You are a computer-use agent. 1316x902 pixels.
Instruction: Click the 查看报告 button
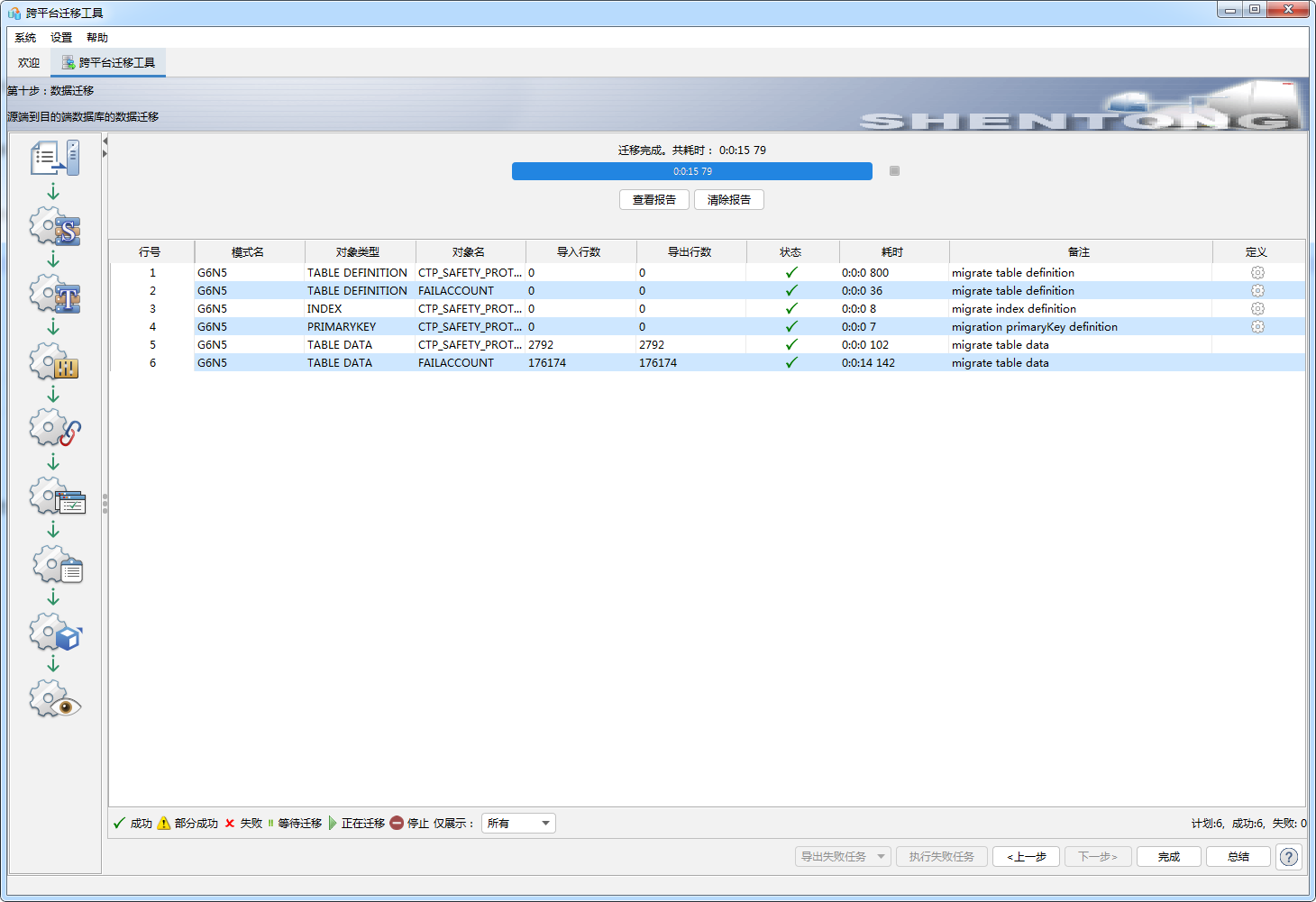pos(653,200)
